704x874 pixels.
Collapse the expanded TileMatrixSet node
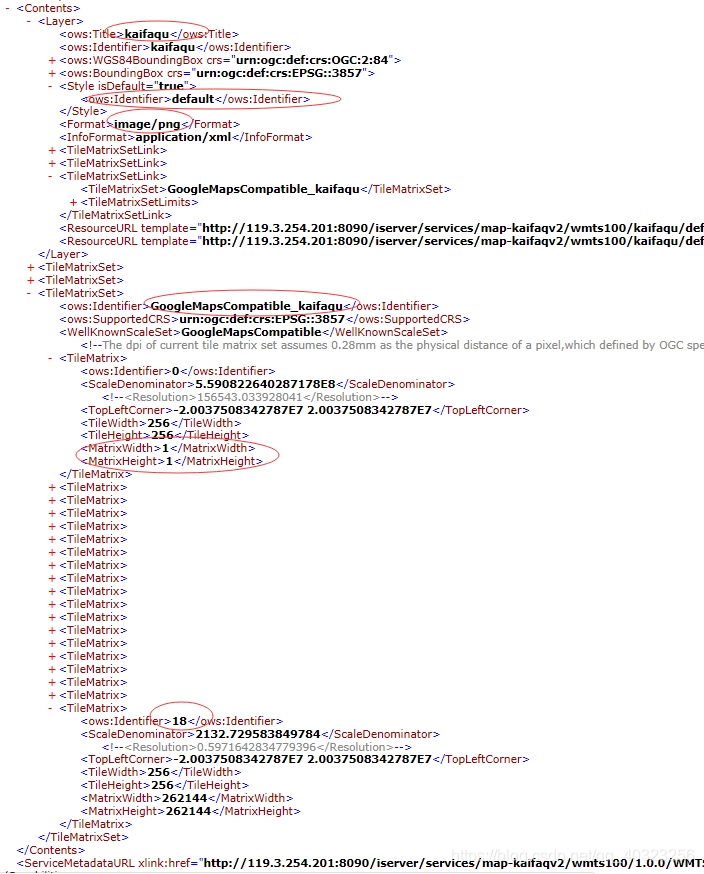29,293
